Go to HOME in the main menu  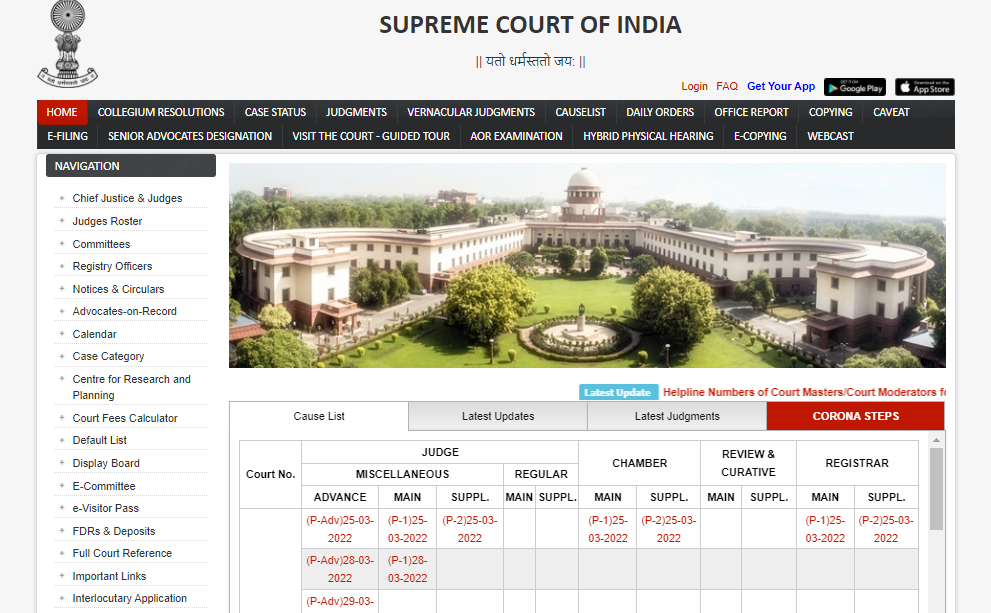(x=62, y=112)
